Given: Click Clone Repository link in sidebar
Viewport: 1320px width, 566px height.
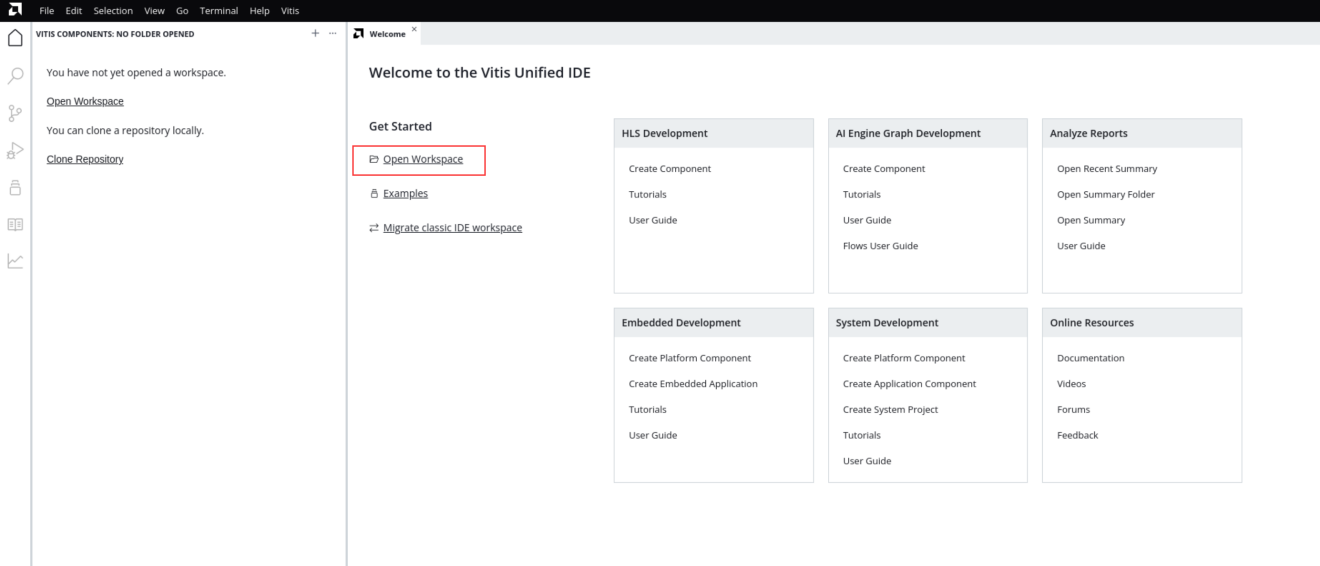Looking at the screenshot, I should tap(85, 159).
